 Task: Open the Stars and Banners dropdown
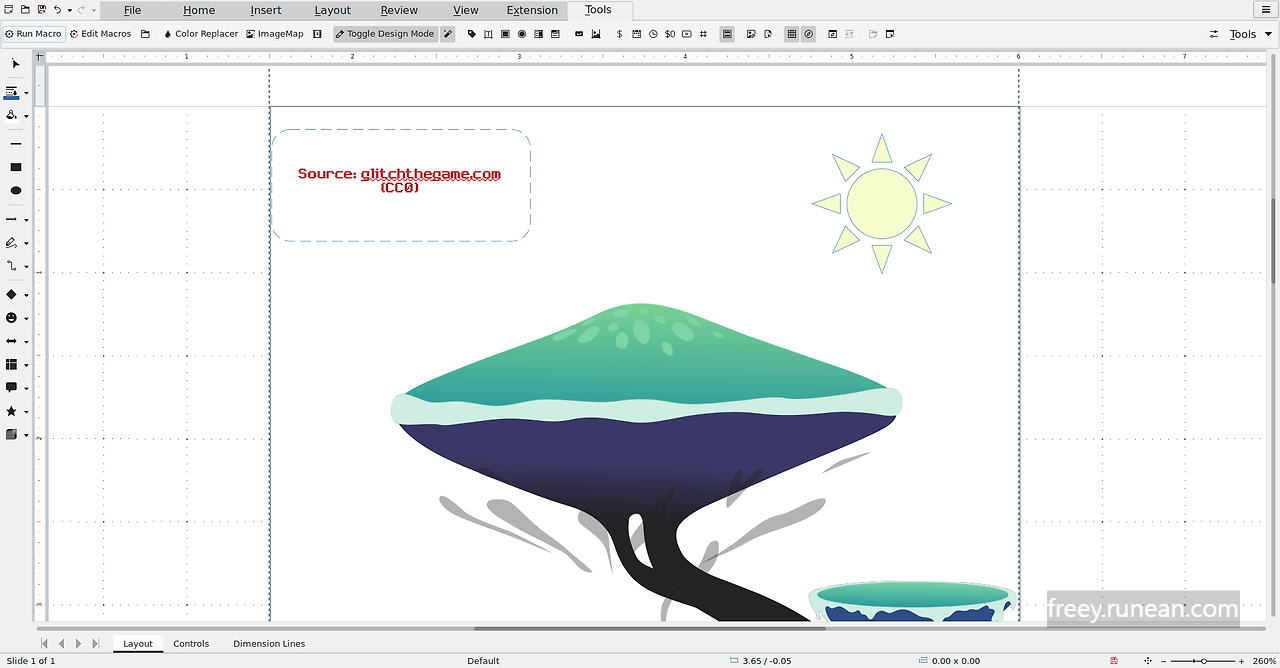(x=28, y=411)
